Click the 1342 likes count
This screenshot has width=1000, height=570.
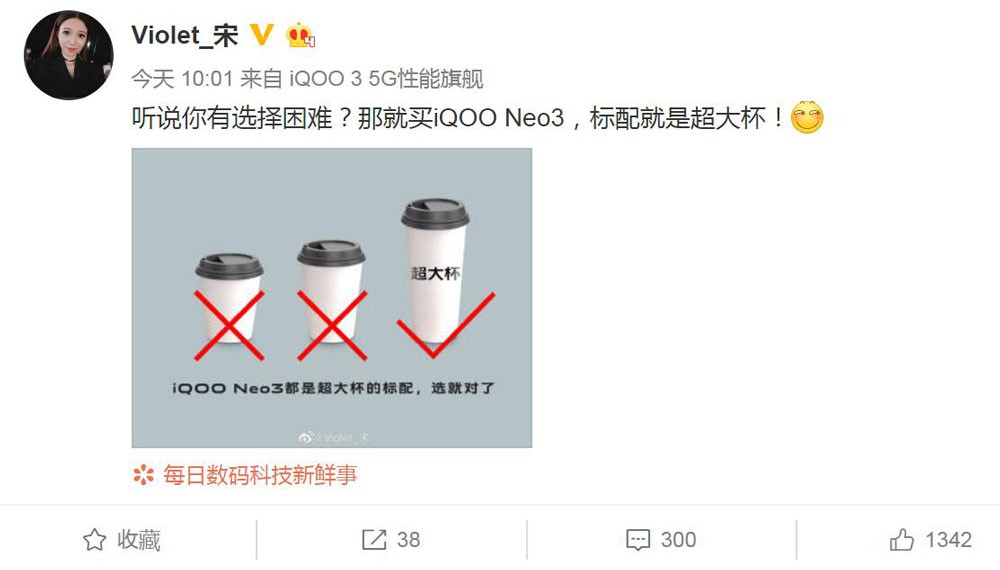pos(948,540)
